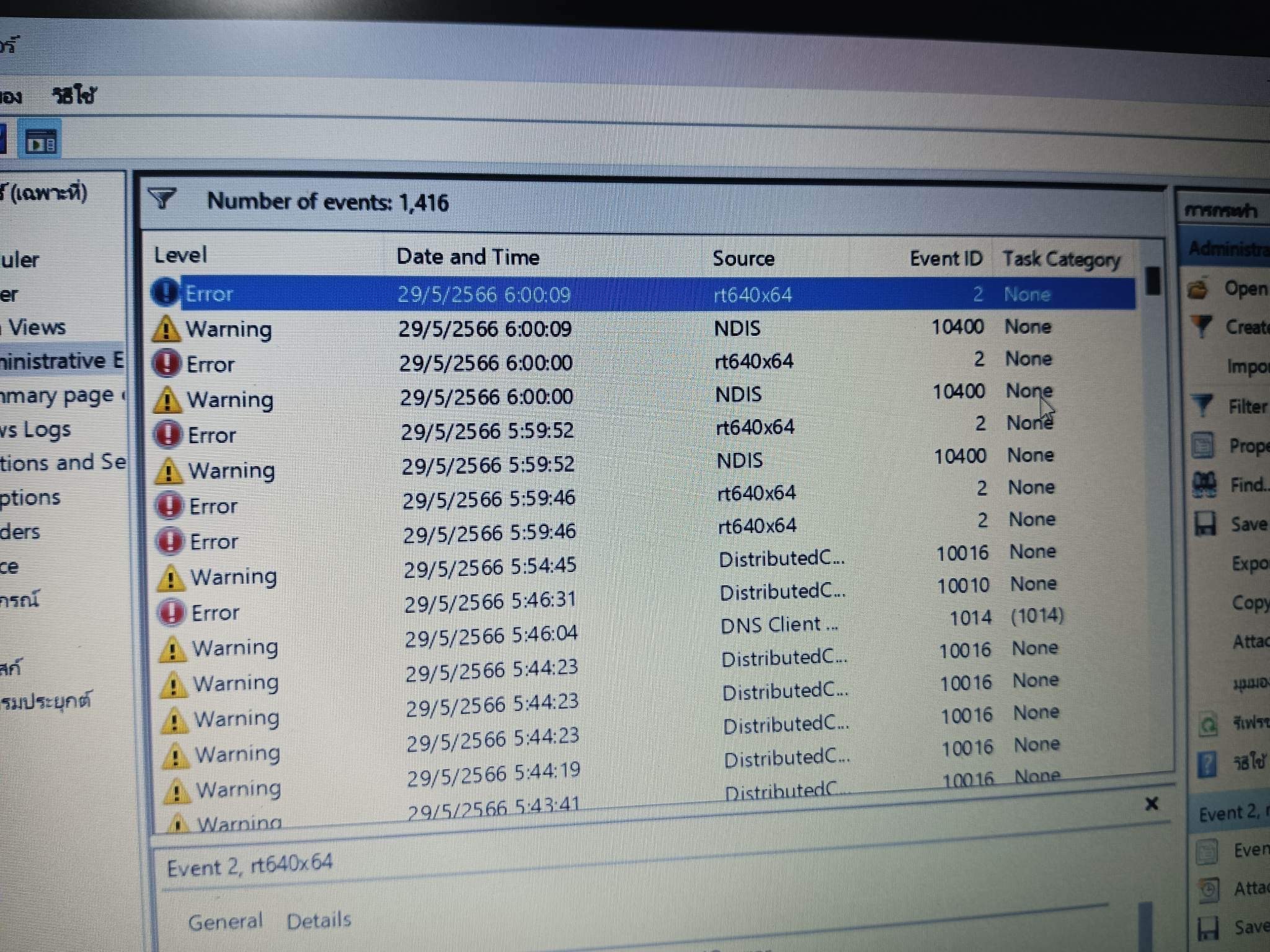
Task: Close the event preview pane with the X
Action: click(1152, 804)
